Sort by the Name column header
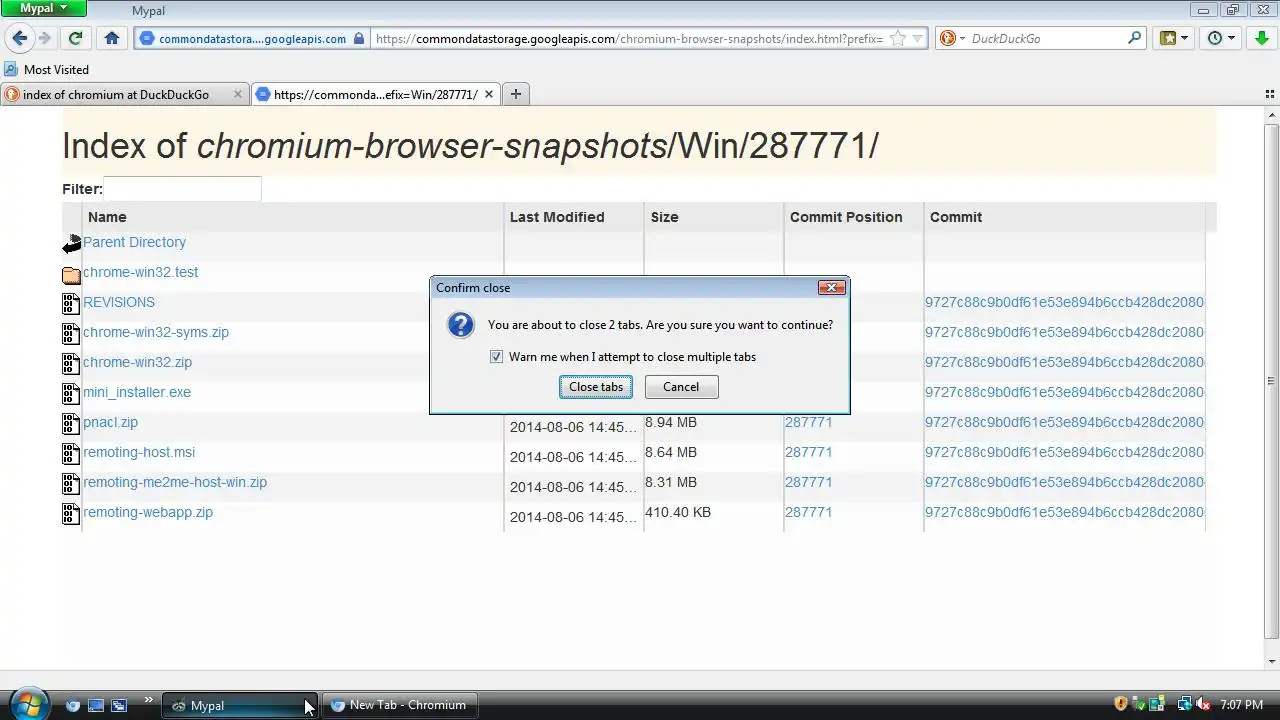Image resolution: width=1280 pixels, height=720 pixels. click(x=107, y=217)
